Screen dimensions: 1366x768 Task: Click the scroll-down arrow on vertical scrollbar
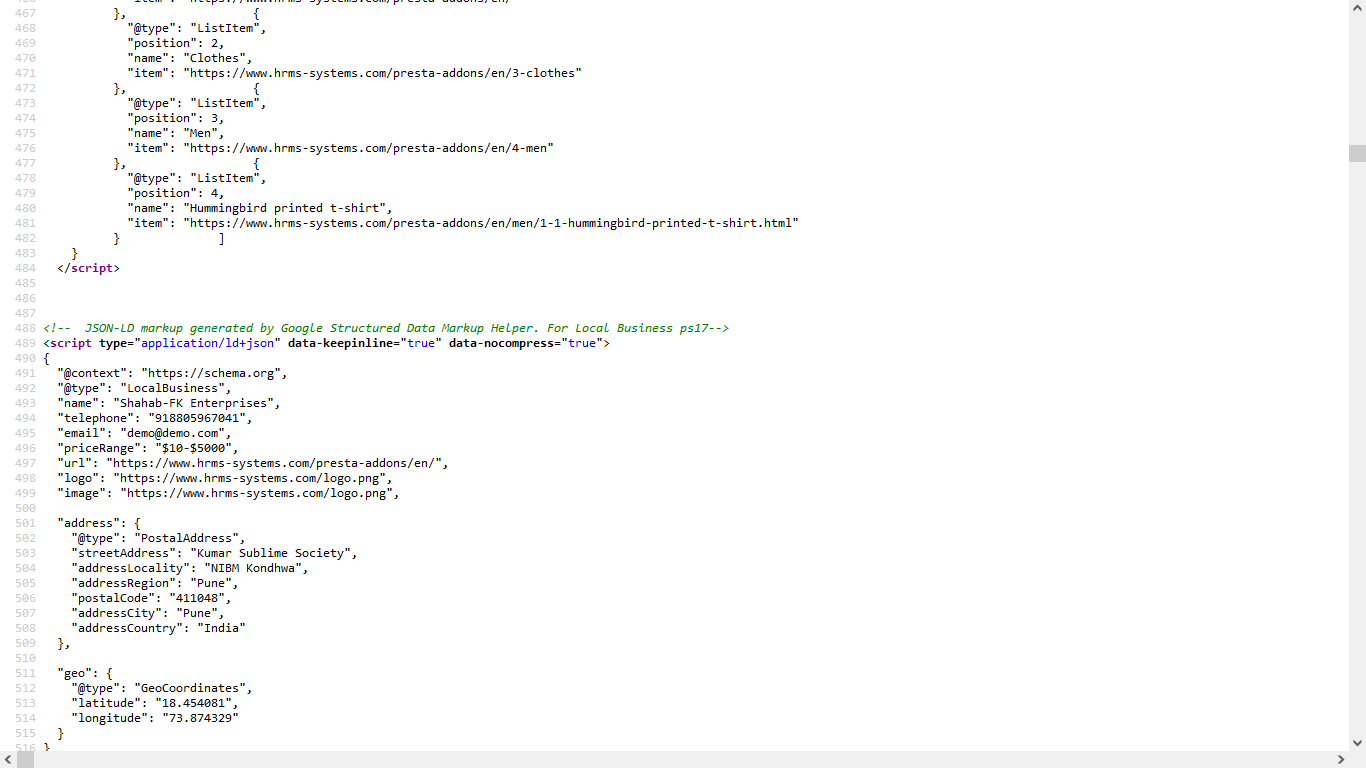(1357, 743)
